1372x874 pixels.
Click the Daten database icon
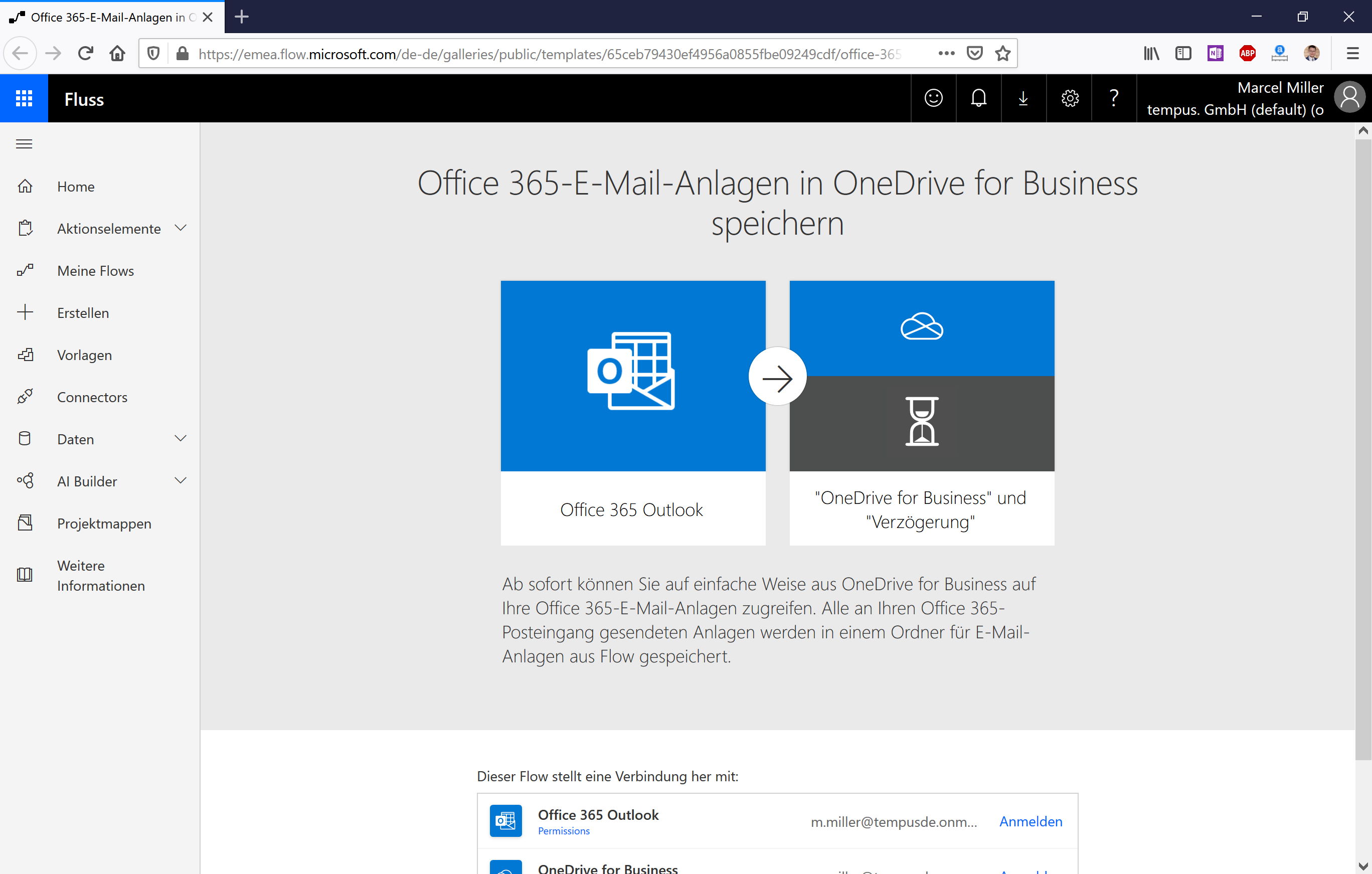click(25, 439)
